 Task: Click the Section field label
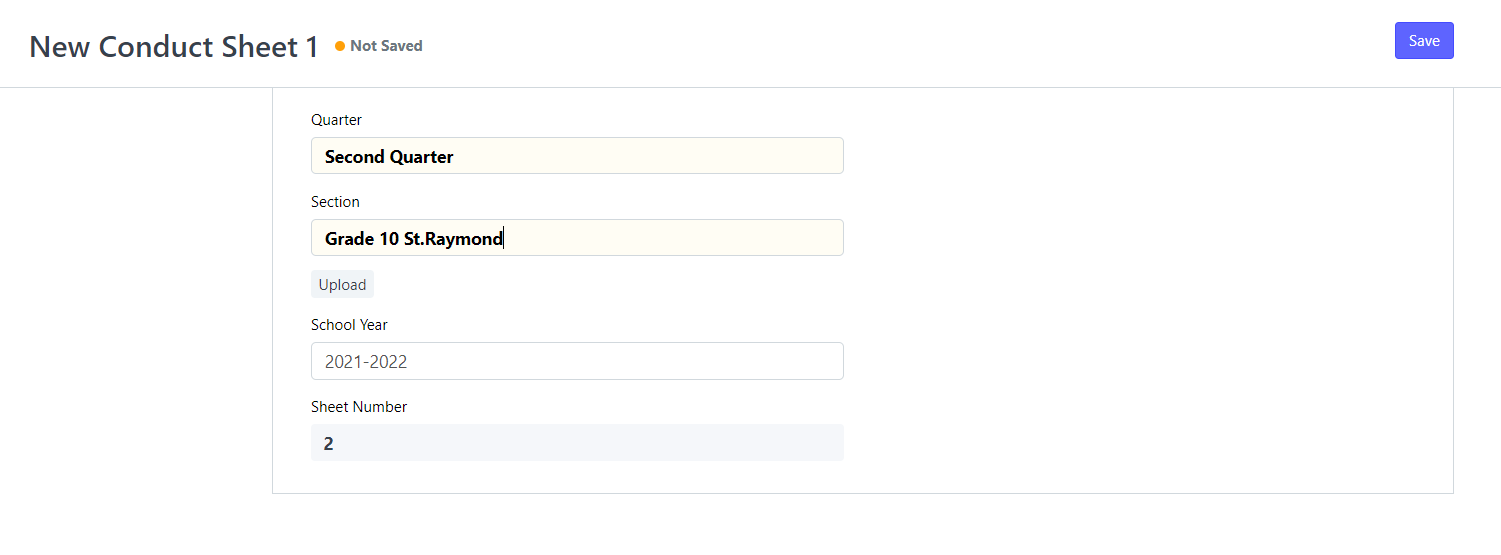click(x=335, y=202)
